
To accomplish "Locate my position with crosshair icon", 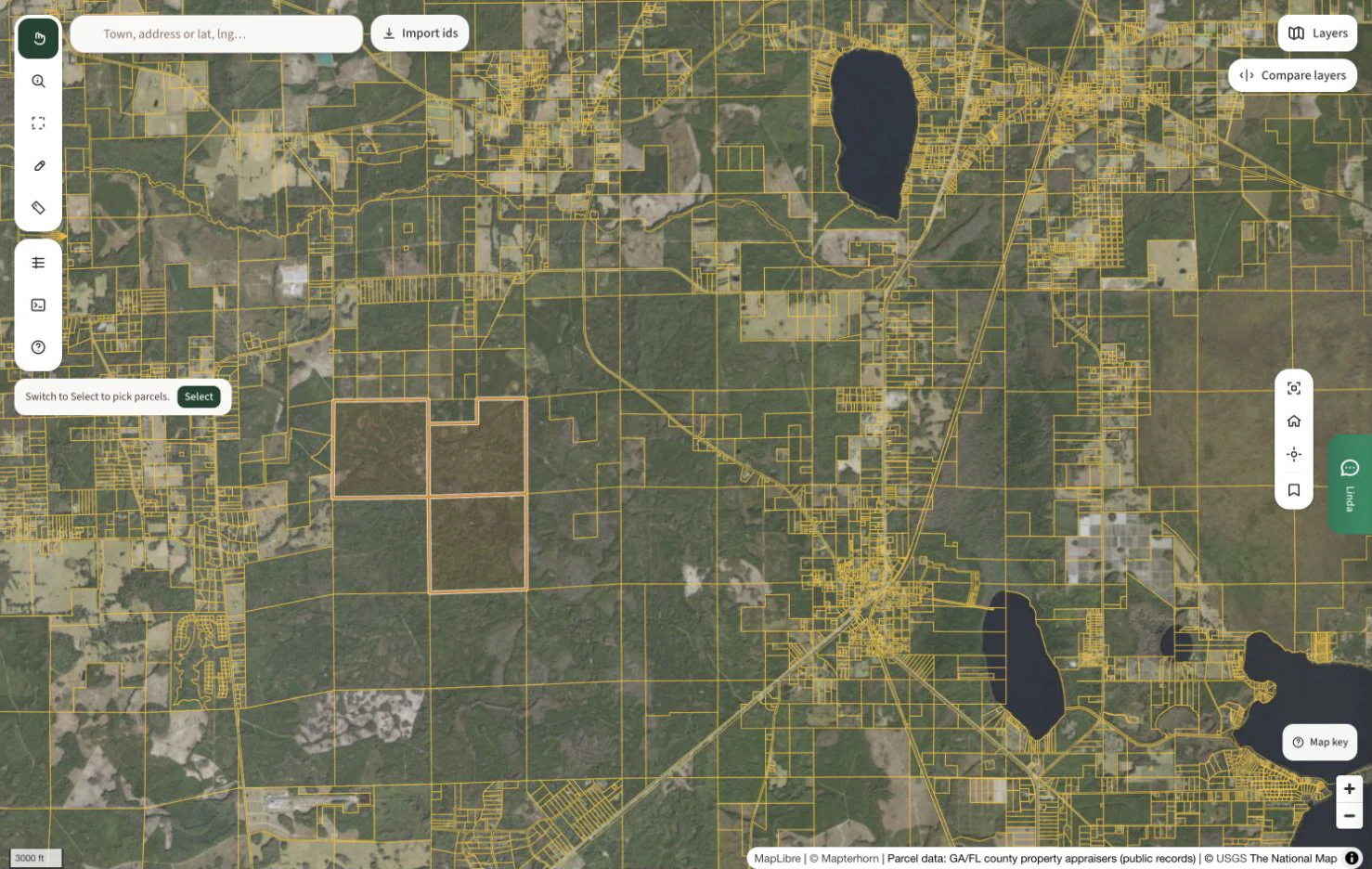I will pyautogui.click(x=1294, y=454).
